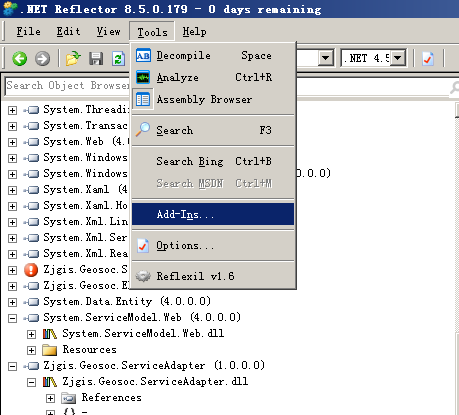The height and width of the screenshot is (415, 459).
Task: Collapse the System.ServiceModel.Web (4.0.0.0) node
Action: coord(12,318)
